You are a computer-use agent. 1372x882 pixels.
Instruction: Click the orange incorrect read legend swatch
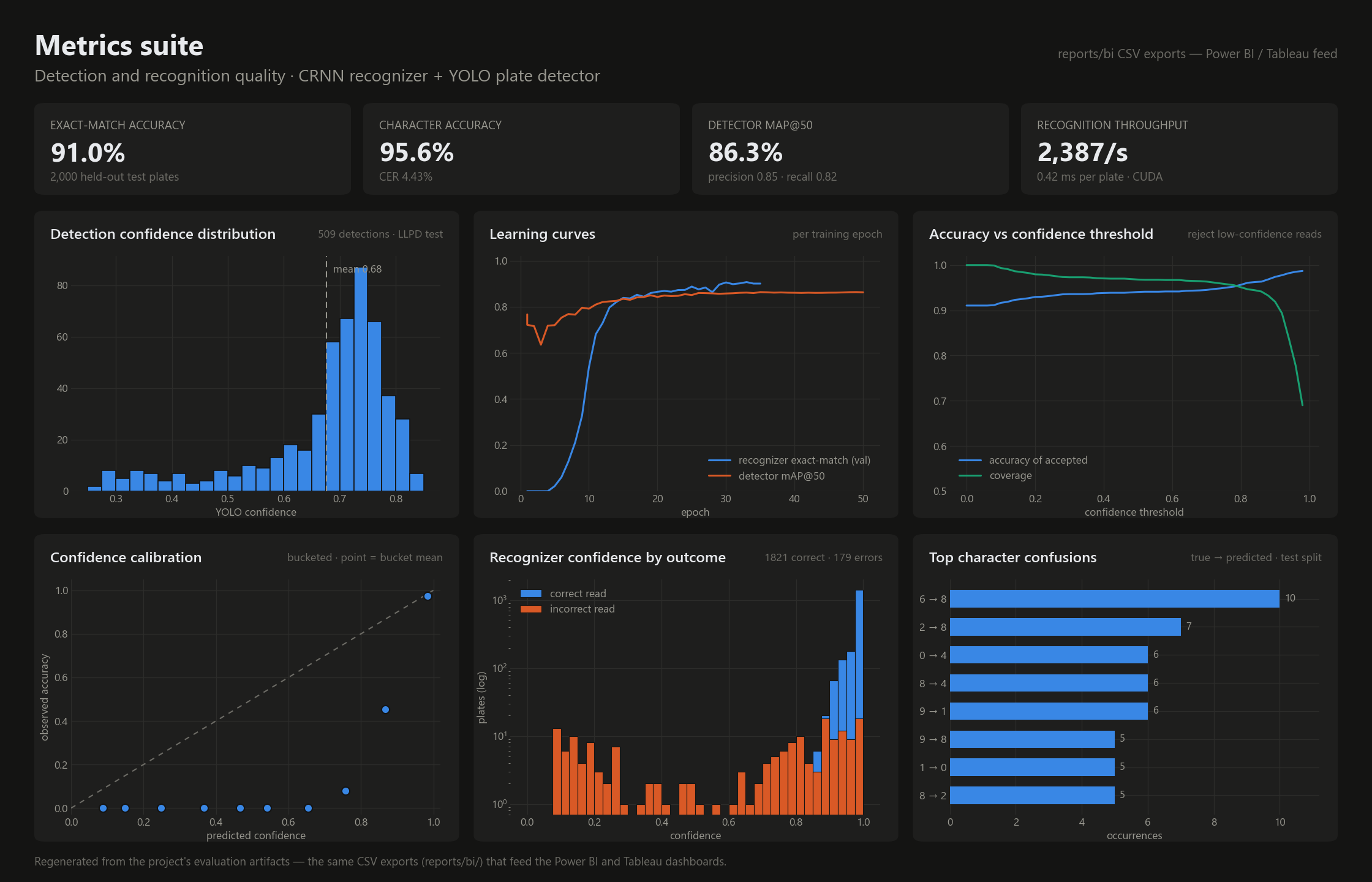530,609
